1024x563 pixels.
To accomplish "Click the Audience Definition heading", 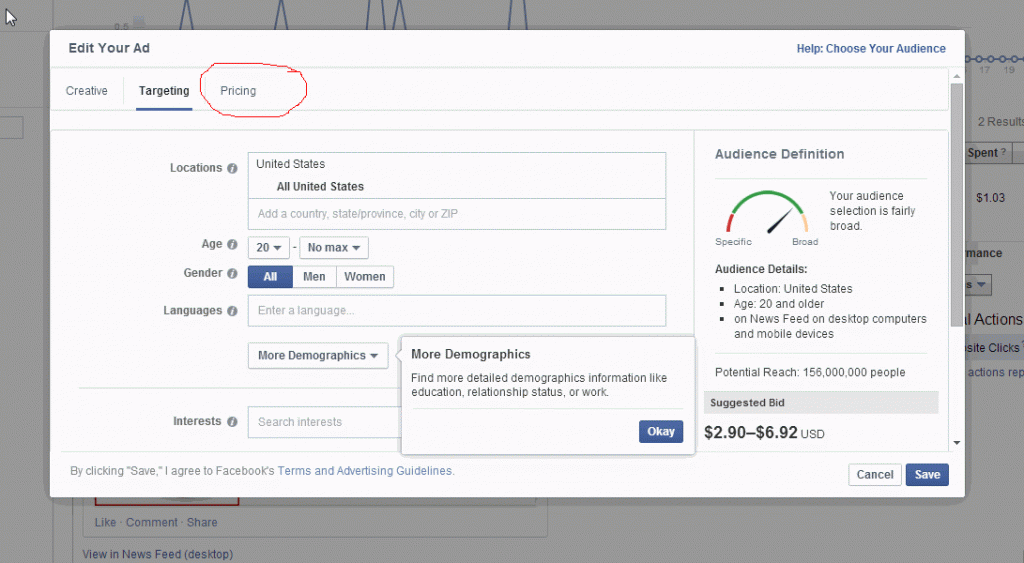I will tap(779, 154).
